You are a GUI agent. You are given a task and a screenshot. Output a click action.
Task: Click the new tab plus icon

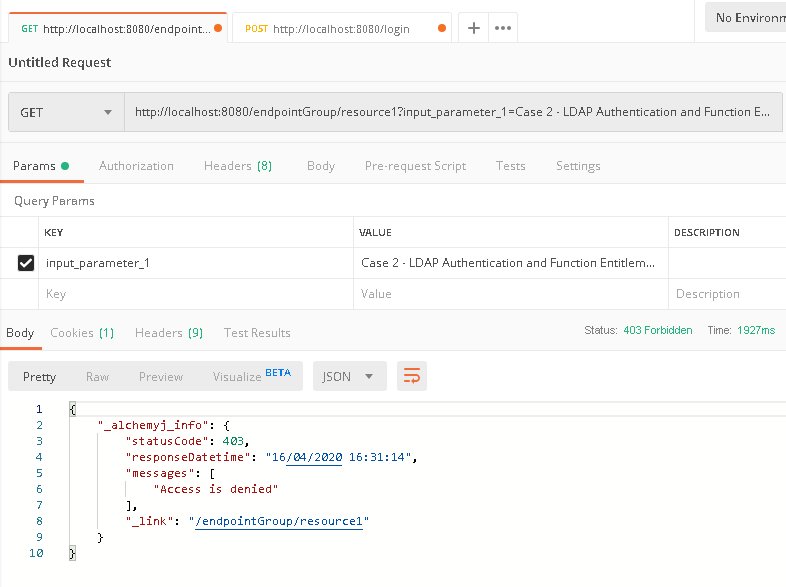(474, 28)
